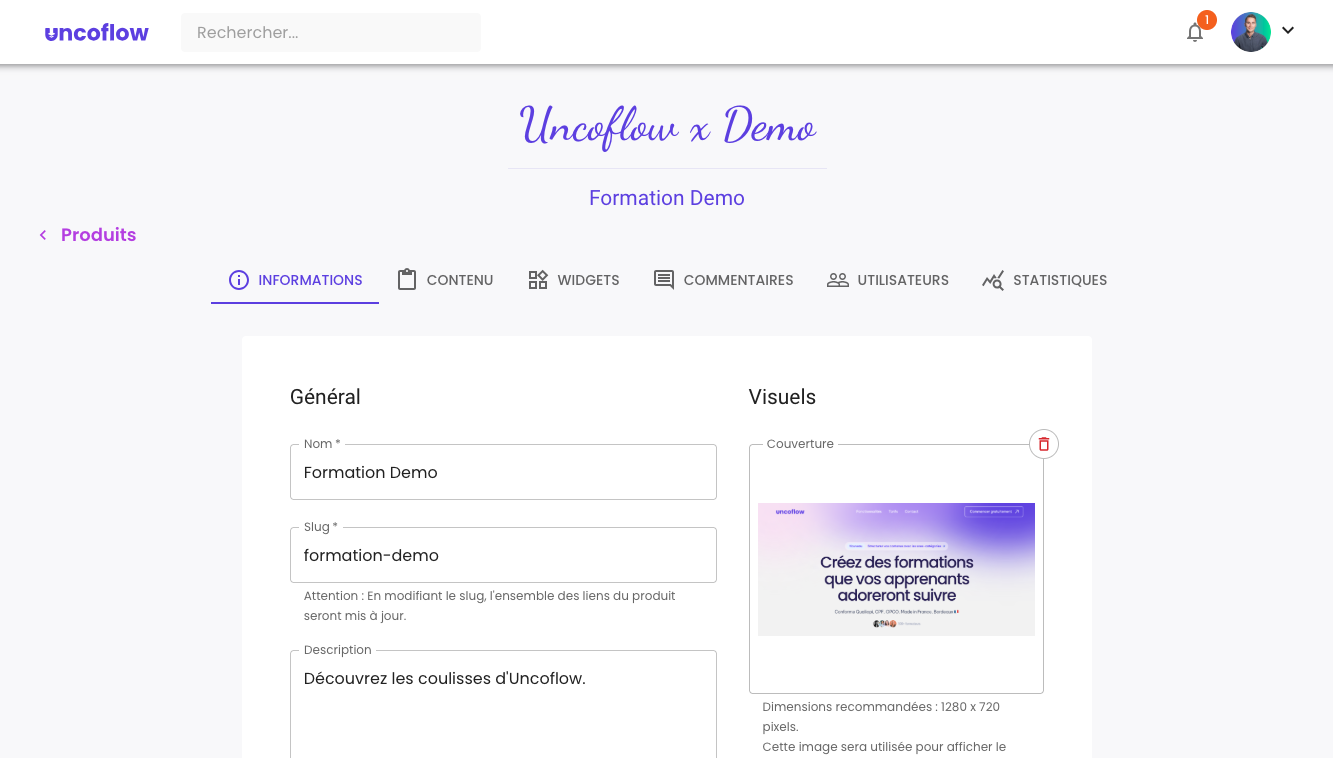
Task: Click the uncoflow logo
Action: 97,33
